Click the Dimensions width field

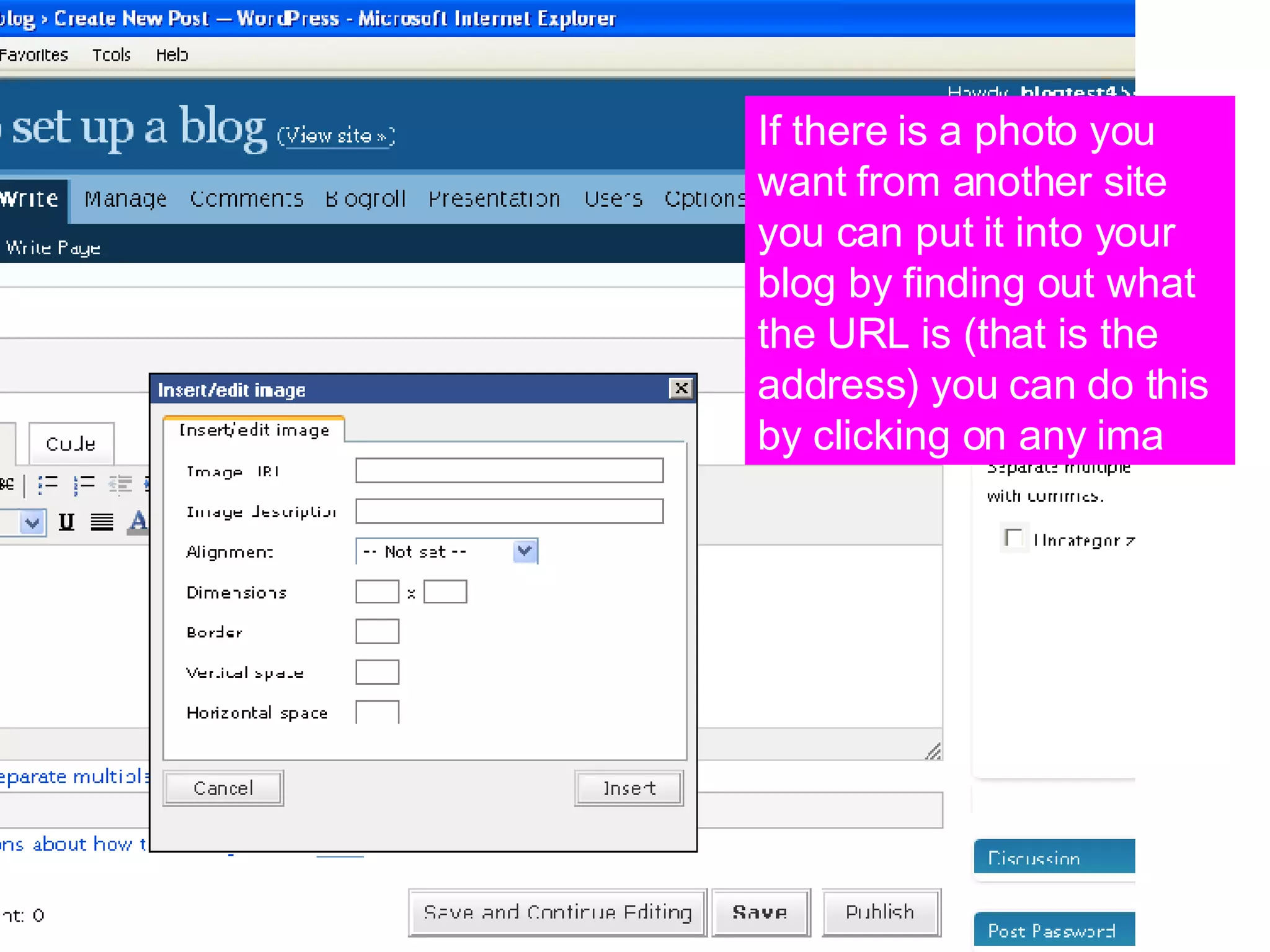(x=377, y=591)
